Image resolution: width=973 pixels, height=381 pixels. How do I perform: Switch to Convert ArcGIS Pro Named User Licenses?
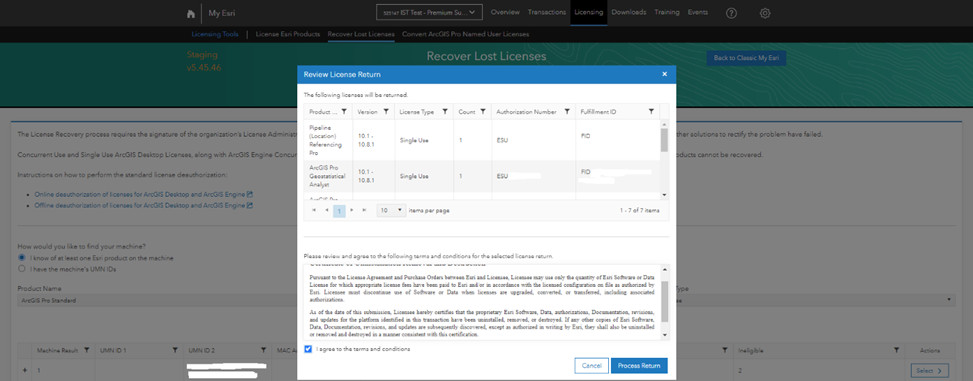(x=465, y=35)
